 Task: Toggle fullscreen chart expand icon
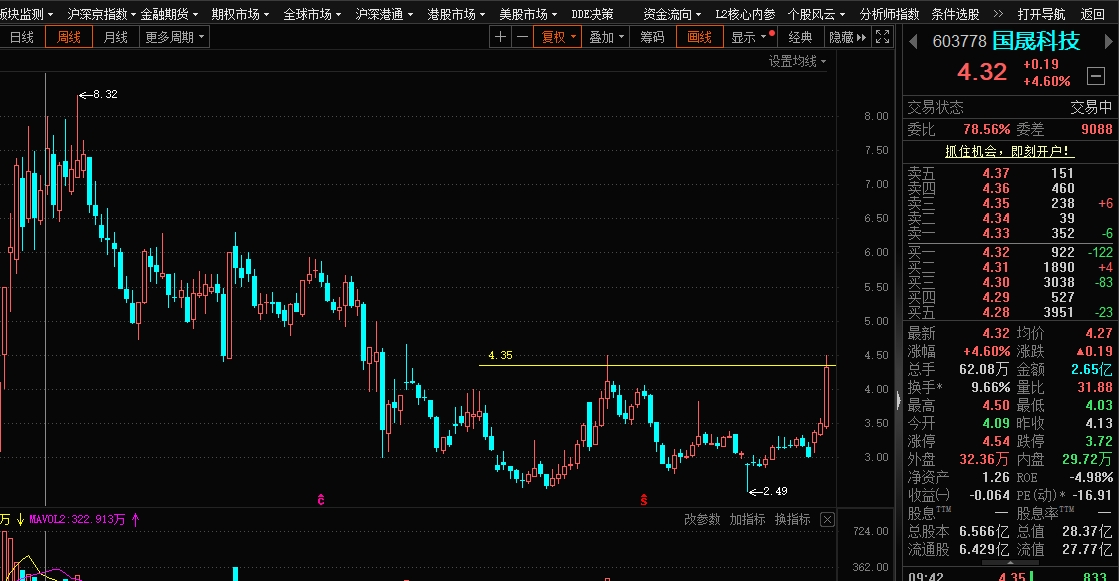click(883, 37)
